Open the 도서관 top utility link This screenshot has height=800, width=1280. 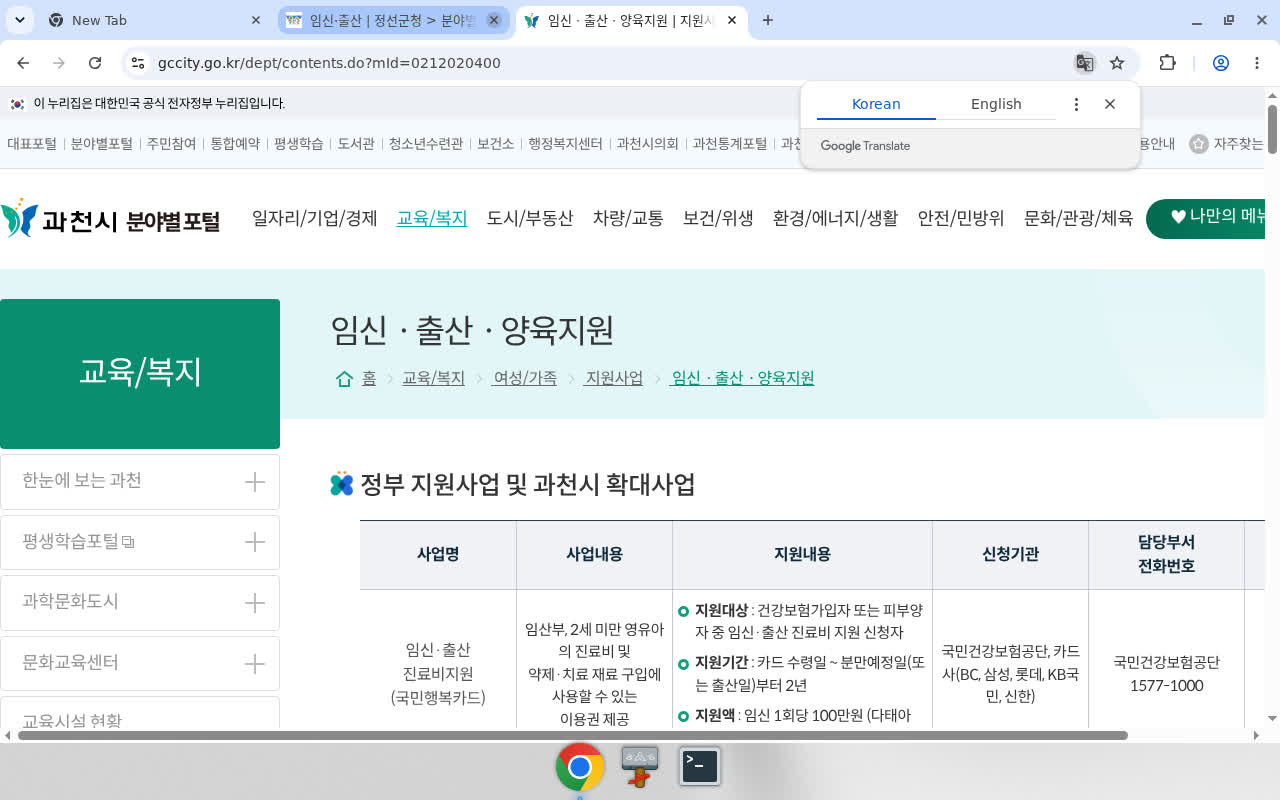[356, 144]
